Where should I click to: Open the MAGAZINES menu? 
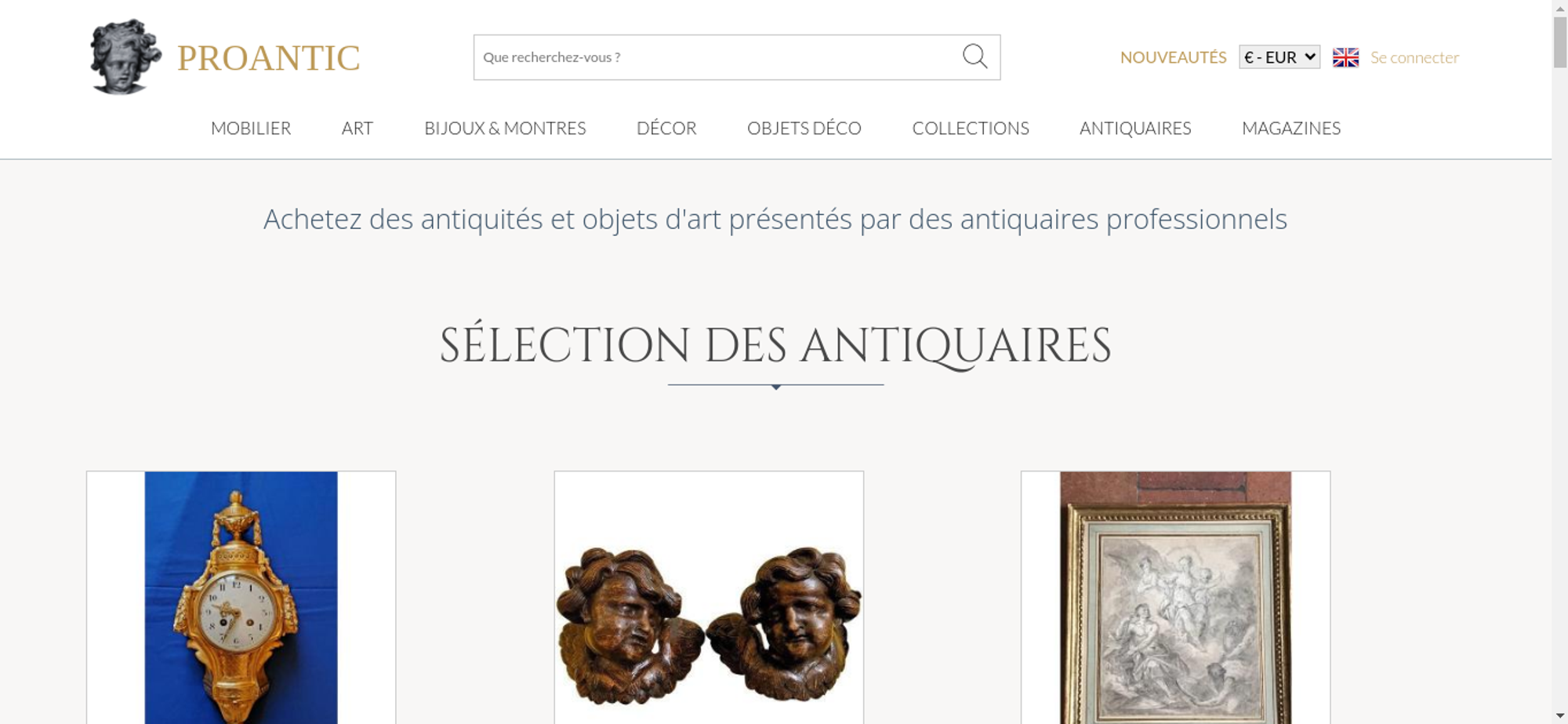point(1291,128)
